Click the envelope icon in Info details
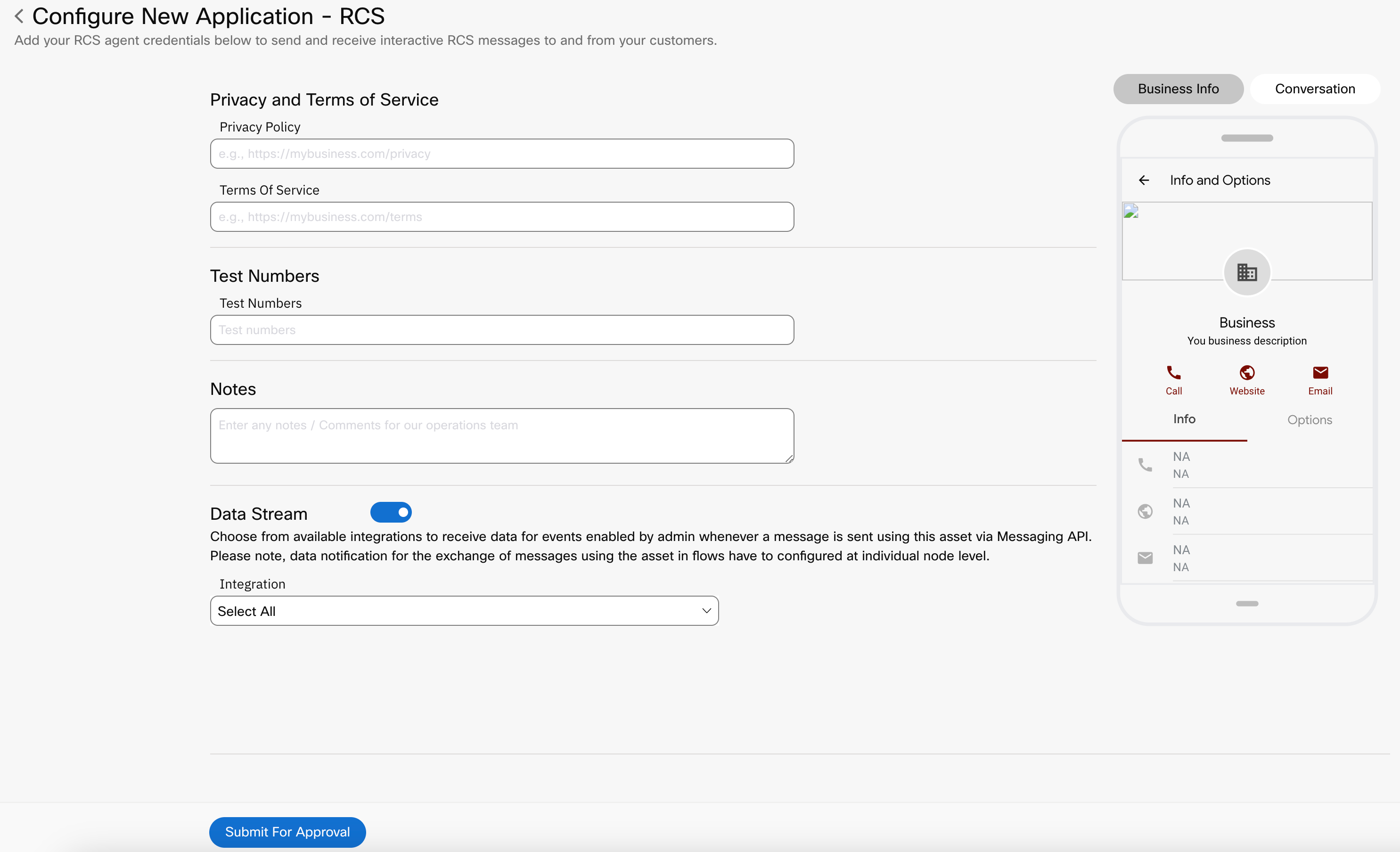 point(1145,557)
